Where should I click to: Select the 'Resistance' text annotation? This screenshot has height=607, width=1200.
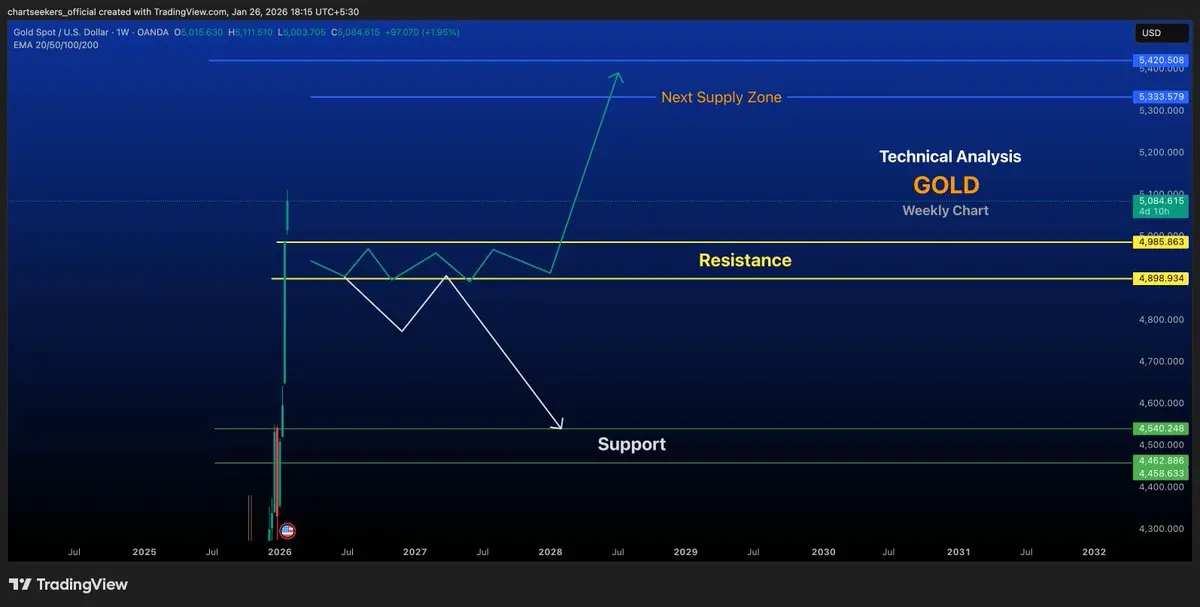tap(745, 260)
